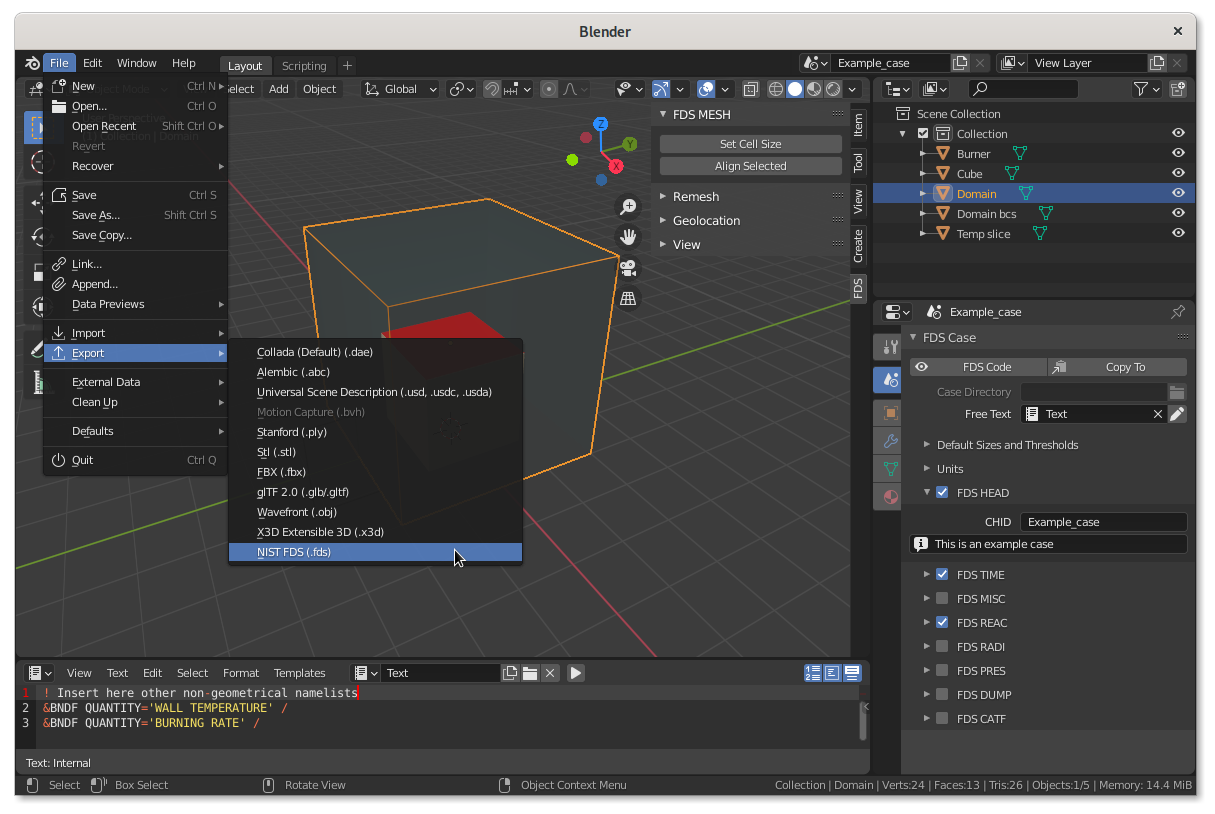Open Scene properties tab icon
This screenshot has height=814, width=1215.
pos(888,380)
